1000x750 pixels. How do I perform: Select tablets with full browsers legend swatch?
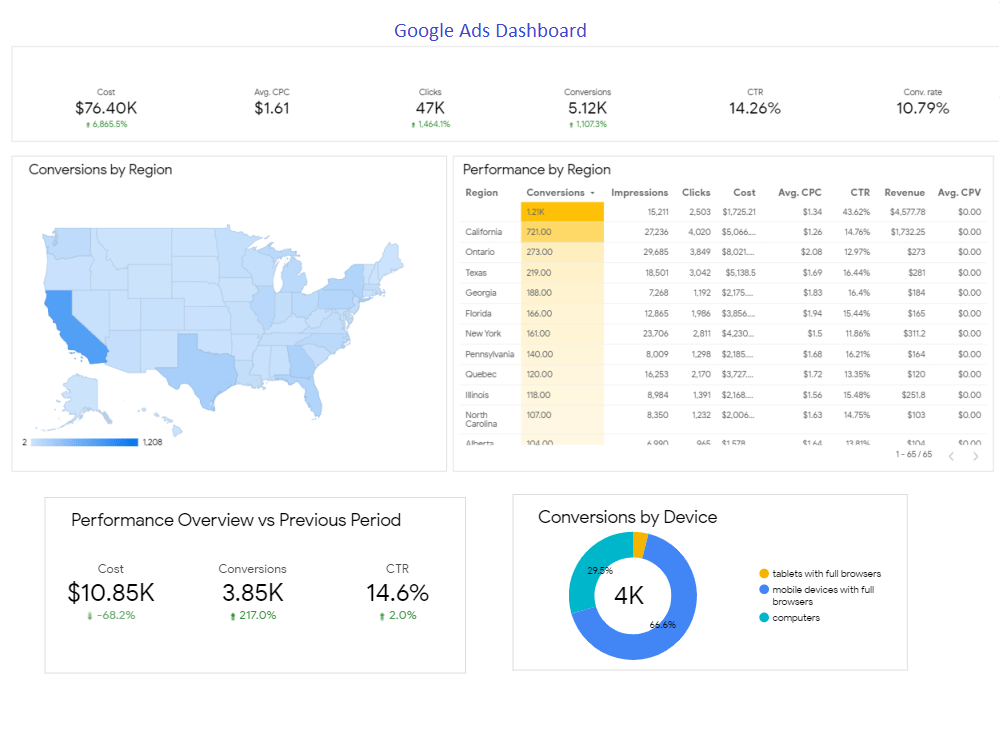(764, 573)
